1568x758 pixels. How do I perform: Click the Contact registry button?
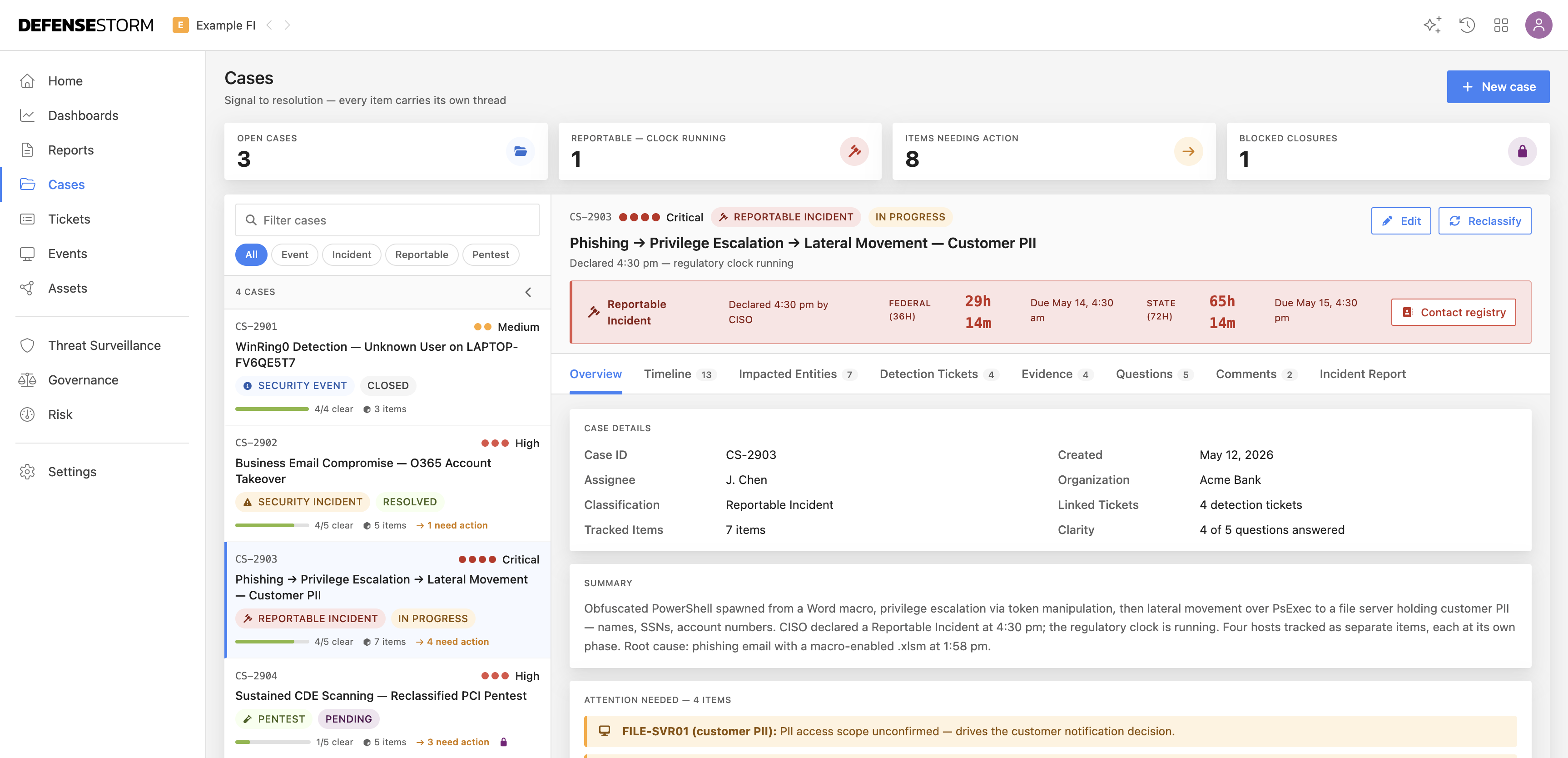[x=1454, y=312]
